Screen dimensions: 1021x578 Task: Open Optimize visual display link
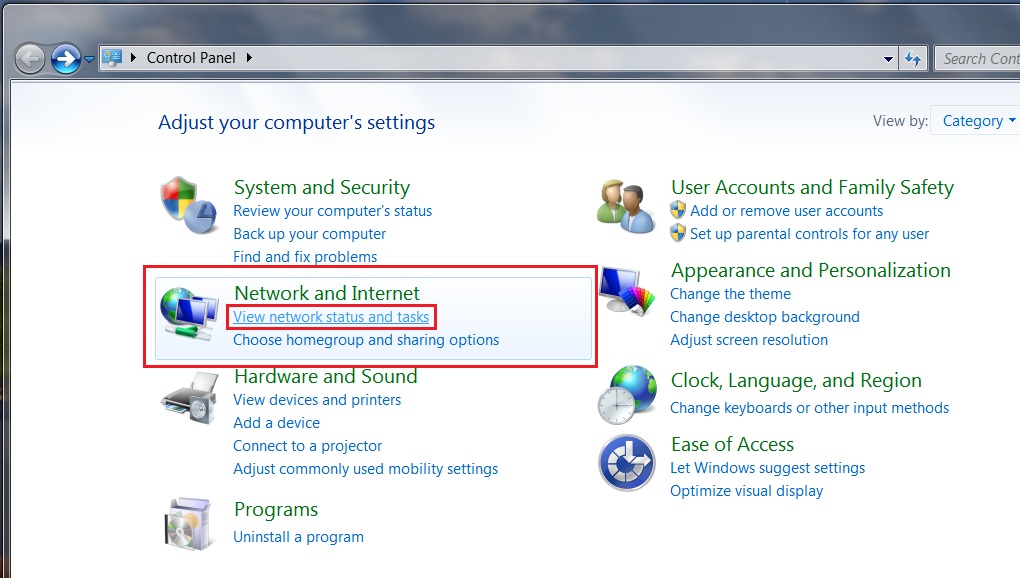[x=746, y=491]
